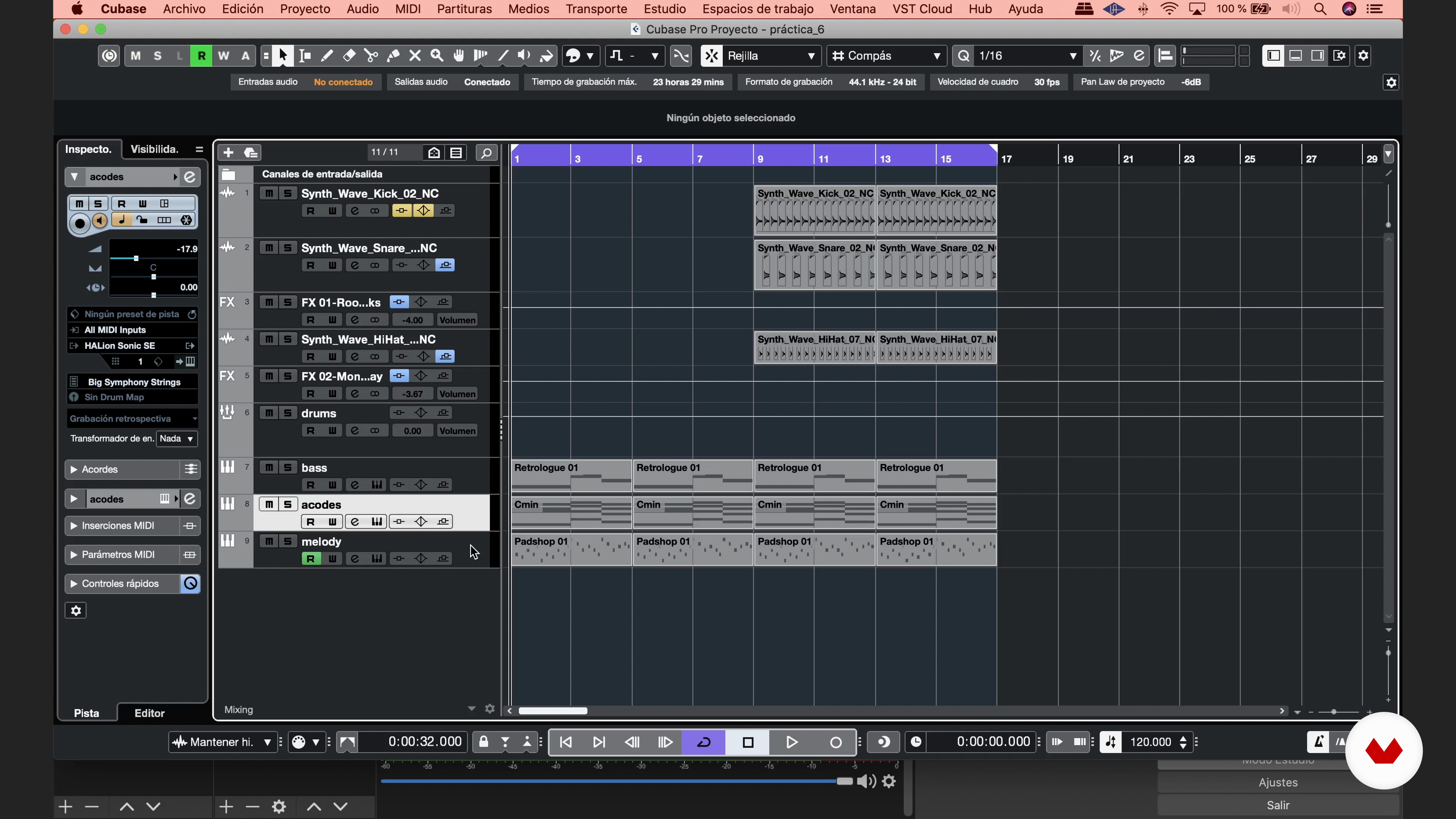Mute the Synth_Wave_Kick_02_NC track

tap(269, 193)
